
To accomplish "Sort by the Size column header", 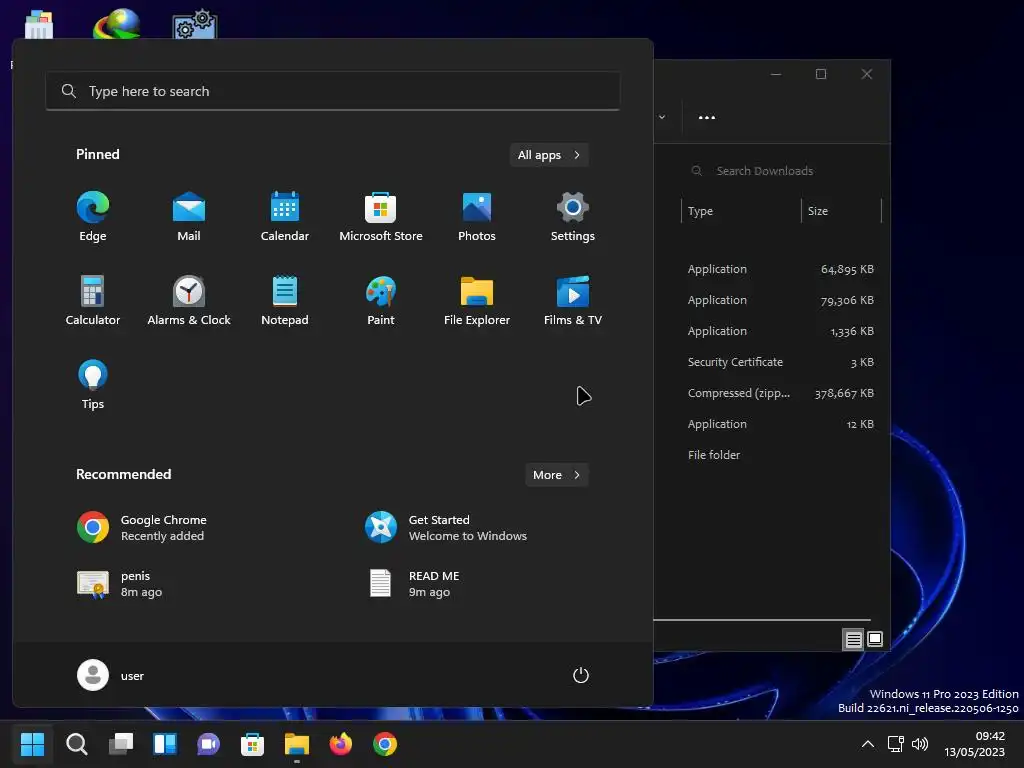I will 841,211.
